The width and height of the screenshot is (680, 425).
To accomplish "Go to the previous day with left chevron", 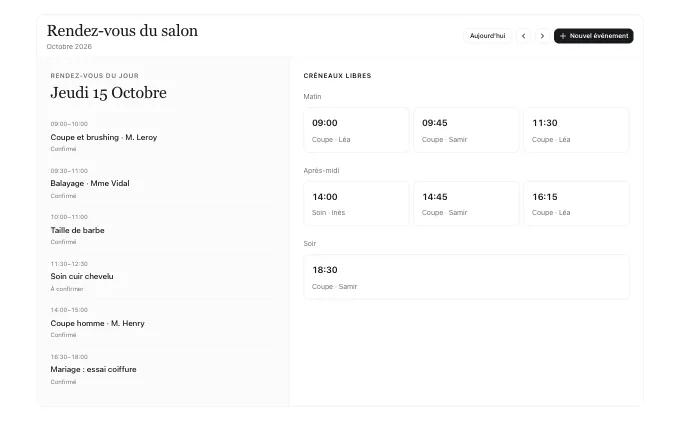I will (523, 36).
